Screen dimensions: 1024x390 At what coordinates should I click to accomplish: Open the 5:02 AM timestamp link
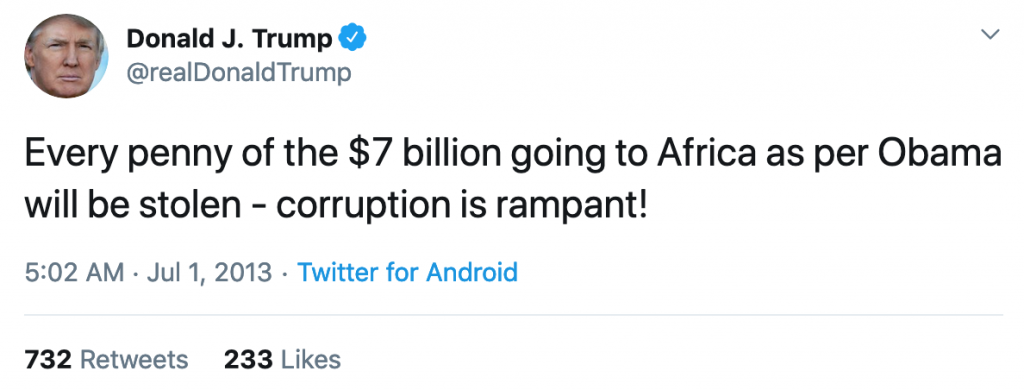pyautogui.click(x=74, y=272)
